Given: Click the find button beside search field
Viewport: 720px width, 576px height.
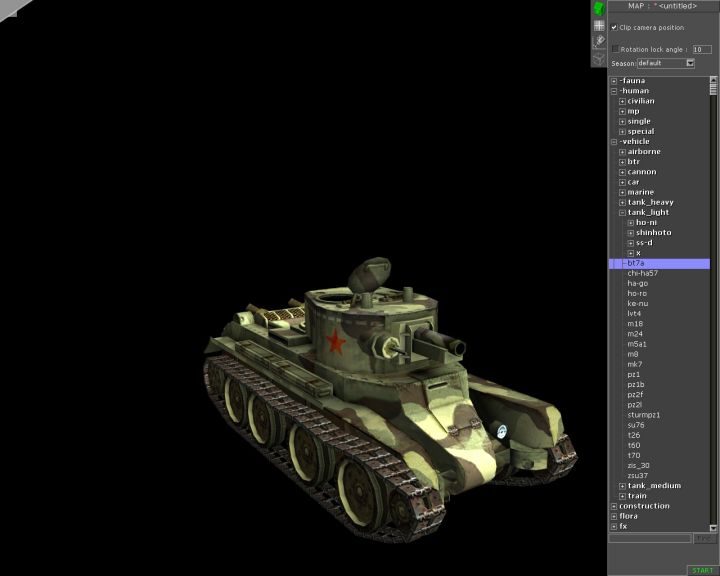Looking at the screenshot, I should click(705, 538).
